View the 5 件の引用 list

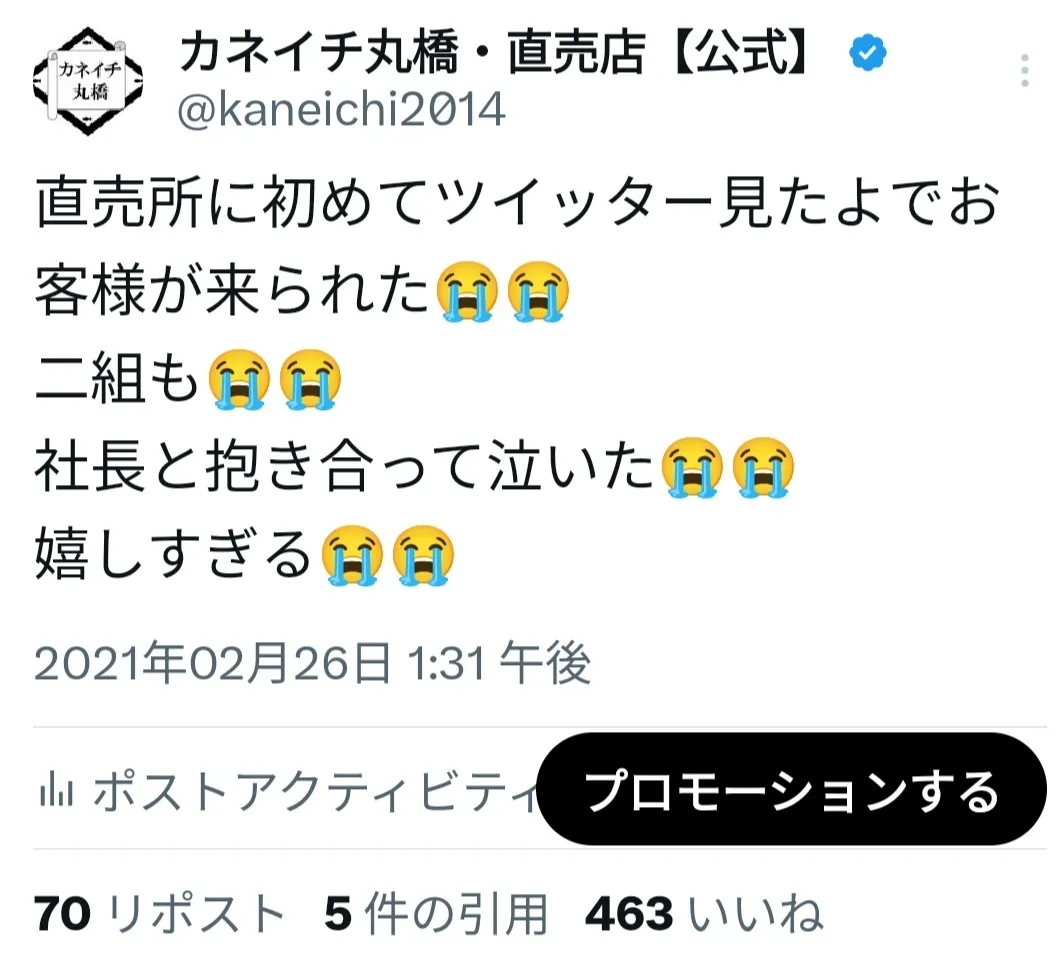pyautogui.click(x=436, y=914)
